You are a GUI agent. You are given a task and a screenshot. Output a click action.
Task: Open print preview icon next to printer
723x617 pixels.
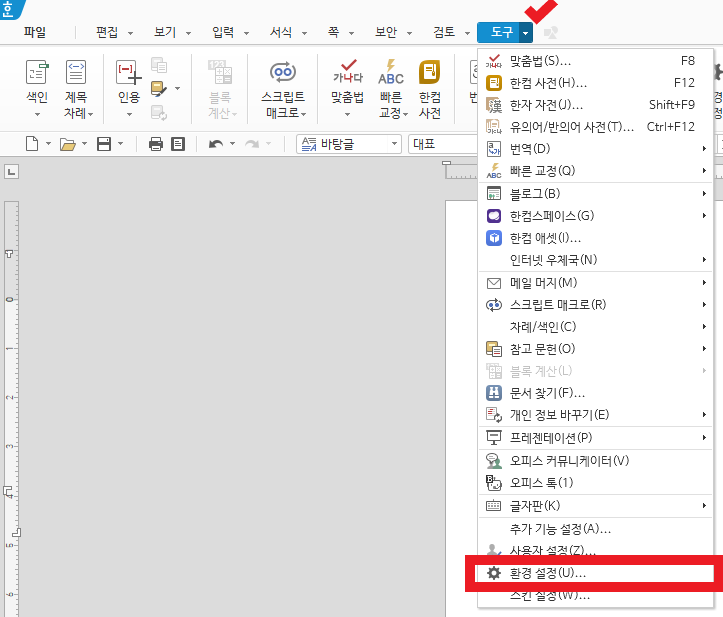click(x=178, y=144)
